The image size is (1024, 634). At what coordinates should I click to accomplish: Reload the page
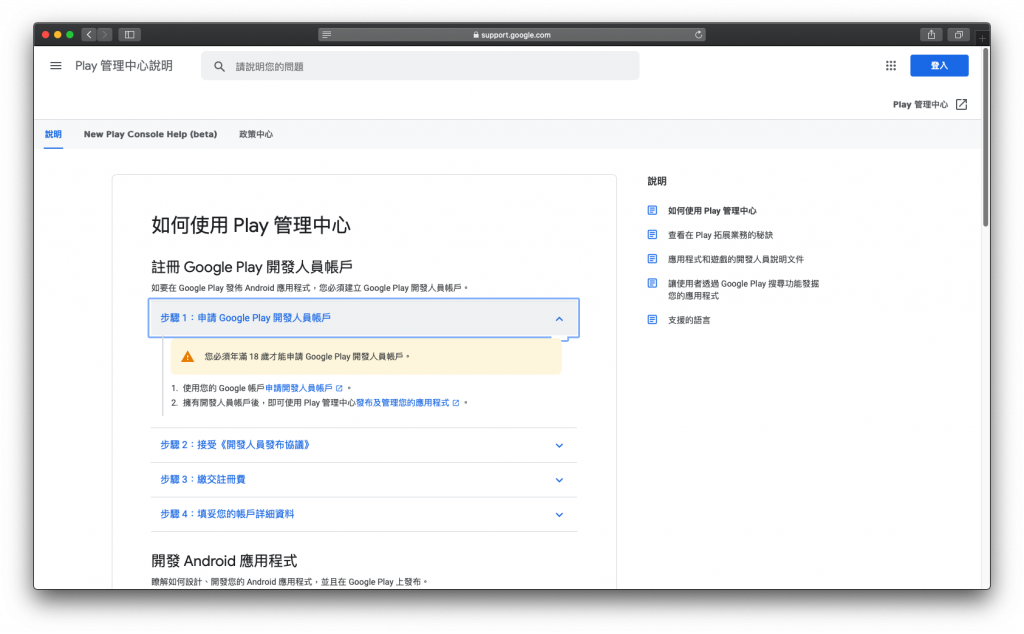coord(698,35)
